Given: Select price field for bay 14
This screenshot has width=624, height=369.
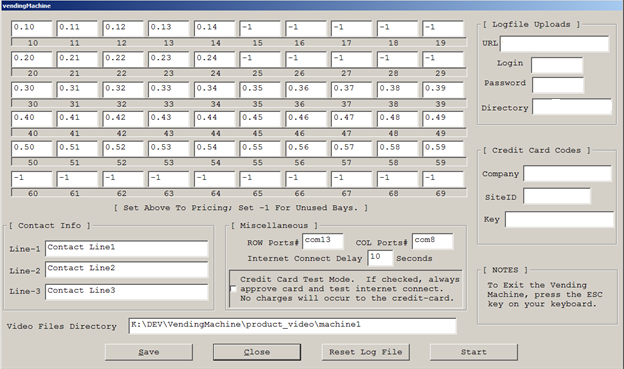Looking at the screenshot, I should (214, 28).
